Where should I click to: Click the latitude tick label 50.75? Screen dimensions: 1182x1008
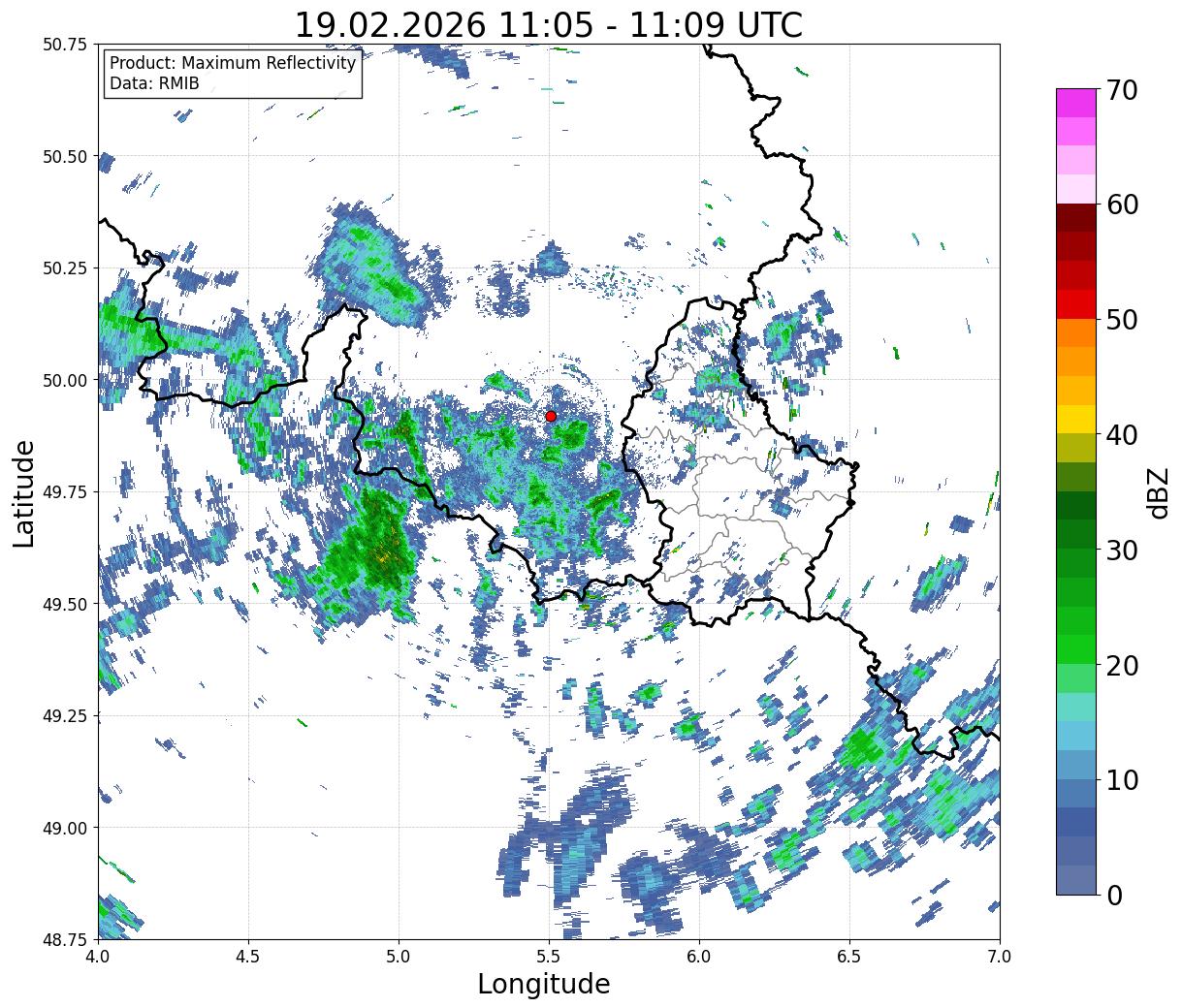coord(64,45)
